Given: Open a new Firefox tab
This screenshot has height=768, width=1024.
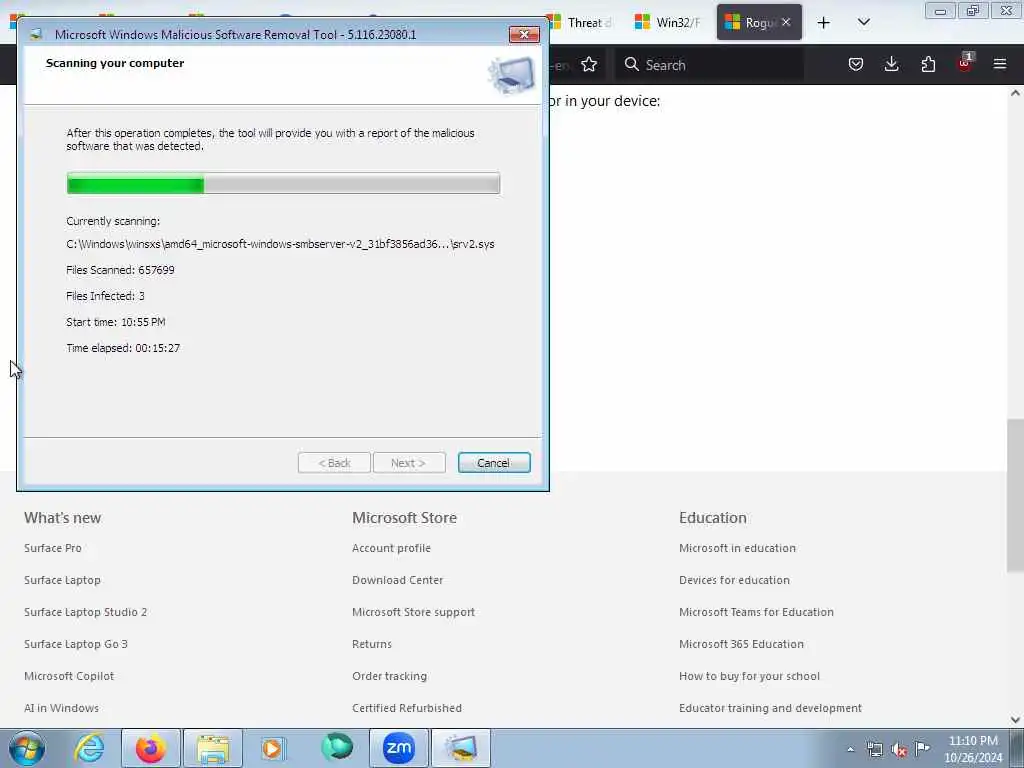Looking at the screenshot, I should [x=824, y=23].
